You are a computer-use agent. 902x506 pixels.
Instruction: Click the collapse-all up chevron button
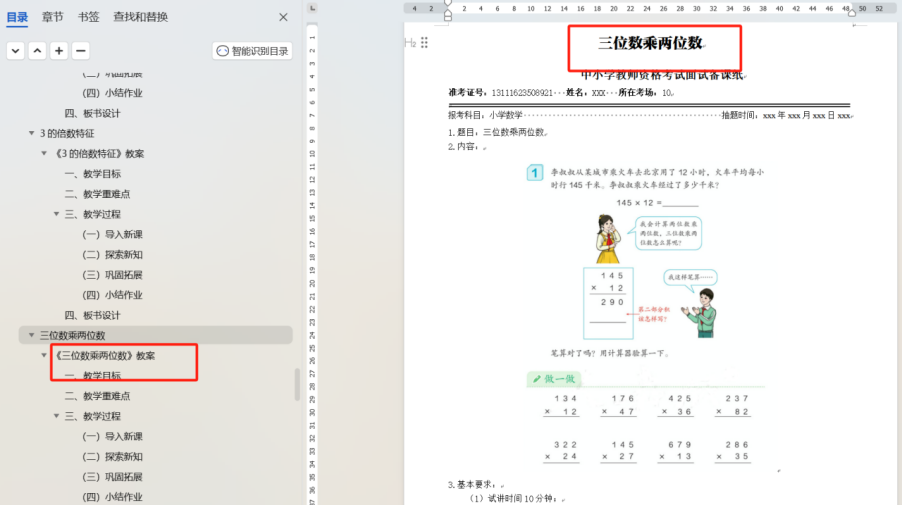37,51
